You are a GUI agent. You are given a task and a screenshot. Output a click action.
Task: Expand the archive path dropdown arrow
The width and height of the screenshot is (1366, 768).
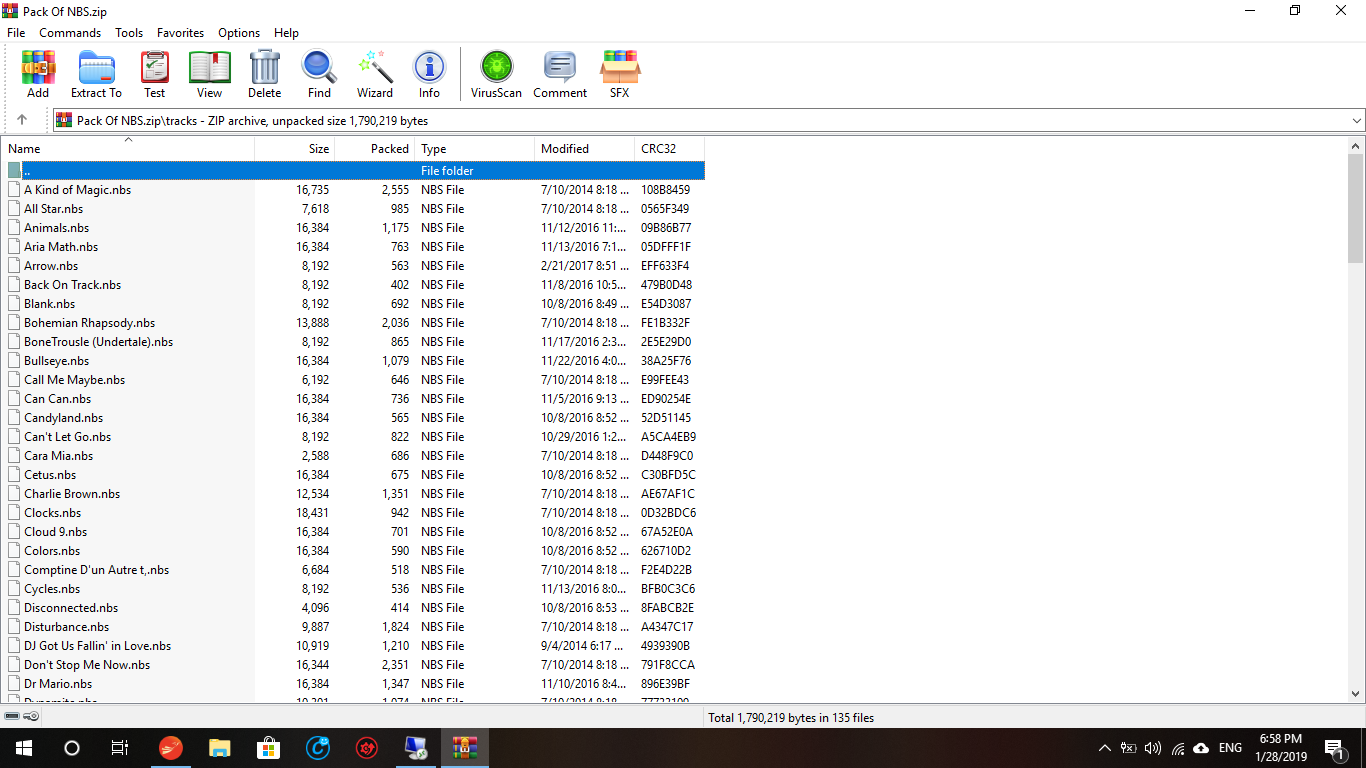click(1356, 121)
